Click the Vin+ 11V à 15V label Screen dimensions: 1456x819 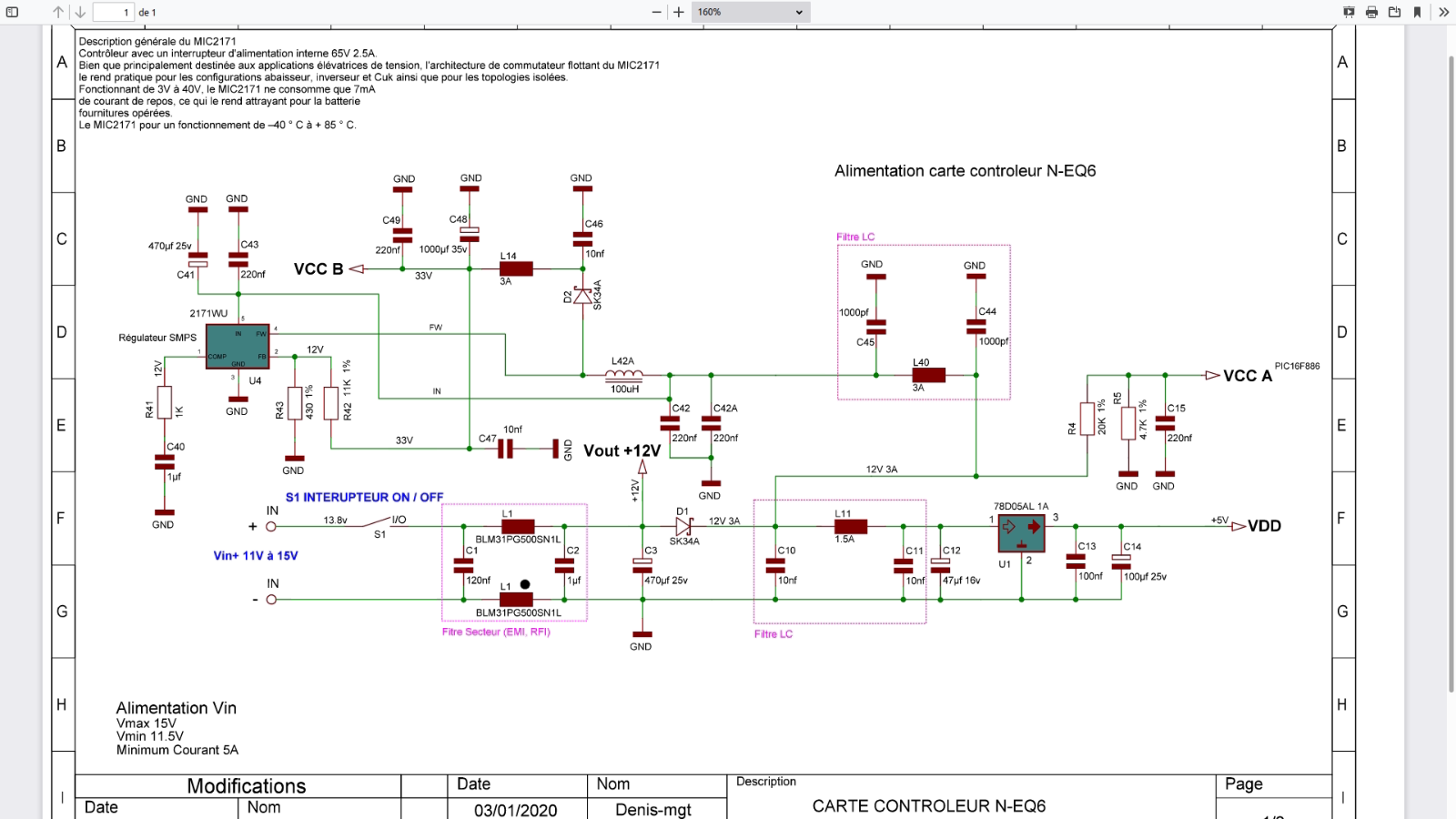pyautogui.click(x=256, y=556)
